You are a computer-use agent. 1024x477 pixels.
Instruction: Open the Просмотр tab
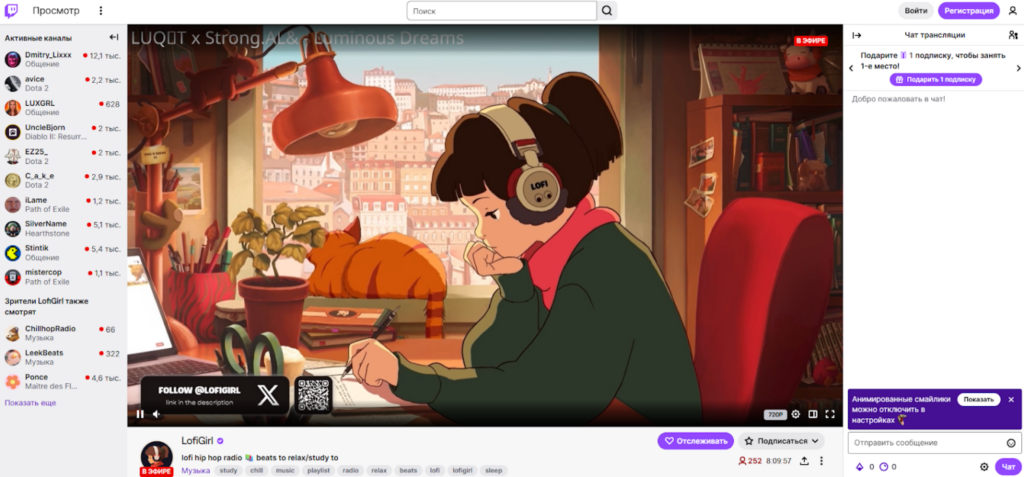coord(56,10)
